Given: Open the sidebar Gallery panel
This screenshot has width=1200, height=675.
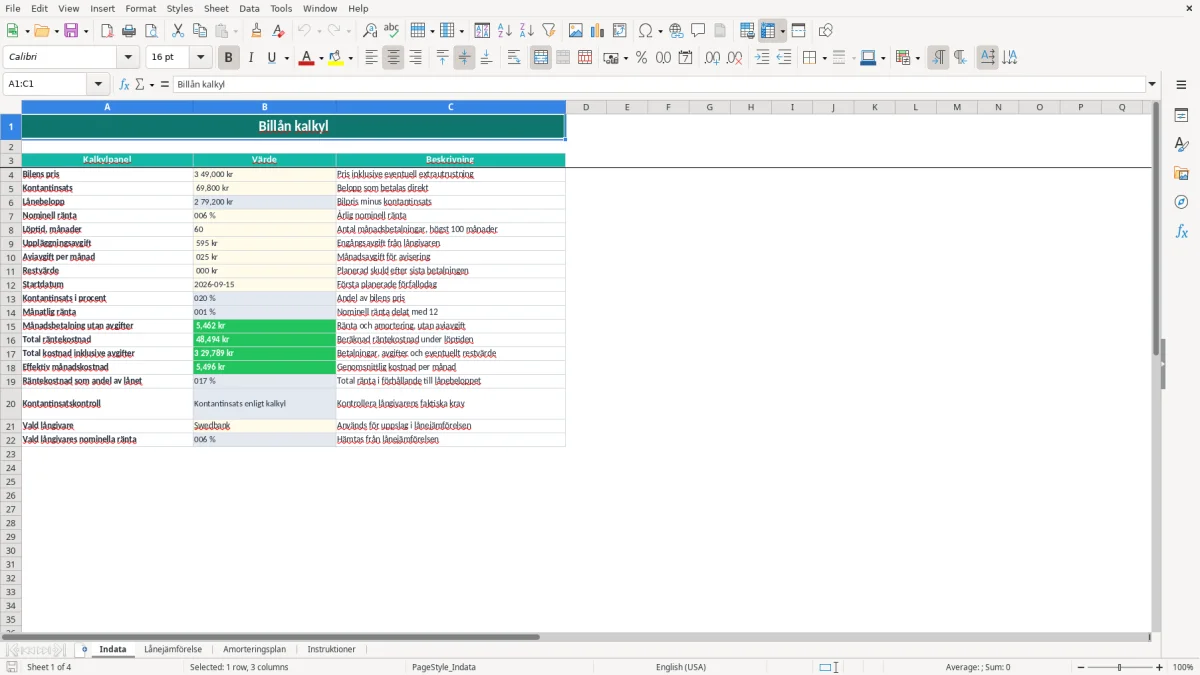Looking at the screenshot, I should click(1181, 173).
